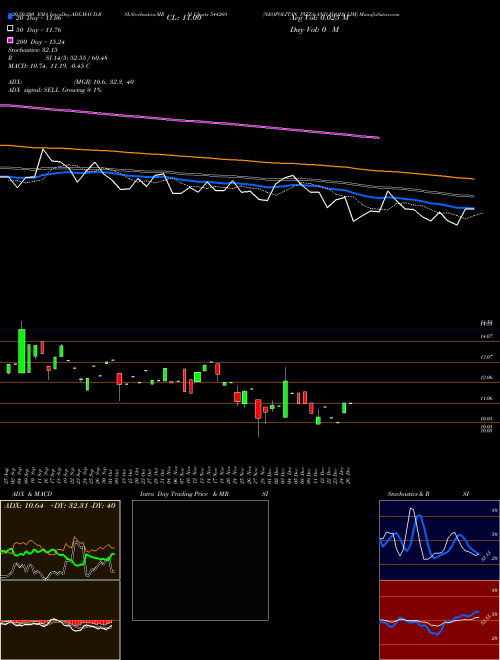Click the 12.06 price axis label
Image resolution: width=500 pixels, height=660 pixels.
coord(486,378)
